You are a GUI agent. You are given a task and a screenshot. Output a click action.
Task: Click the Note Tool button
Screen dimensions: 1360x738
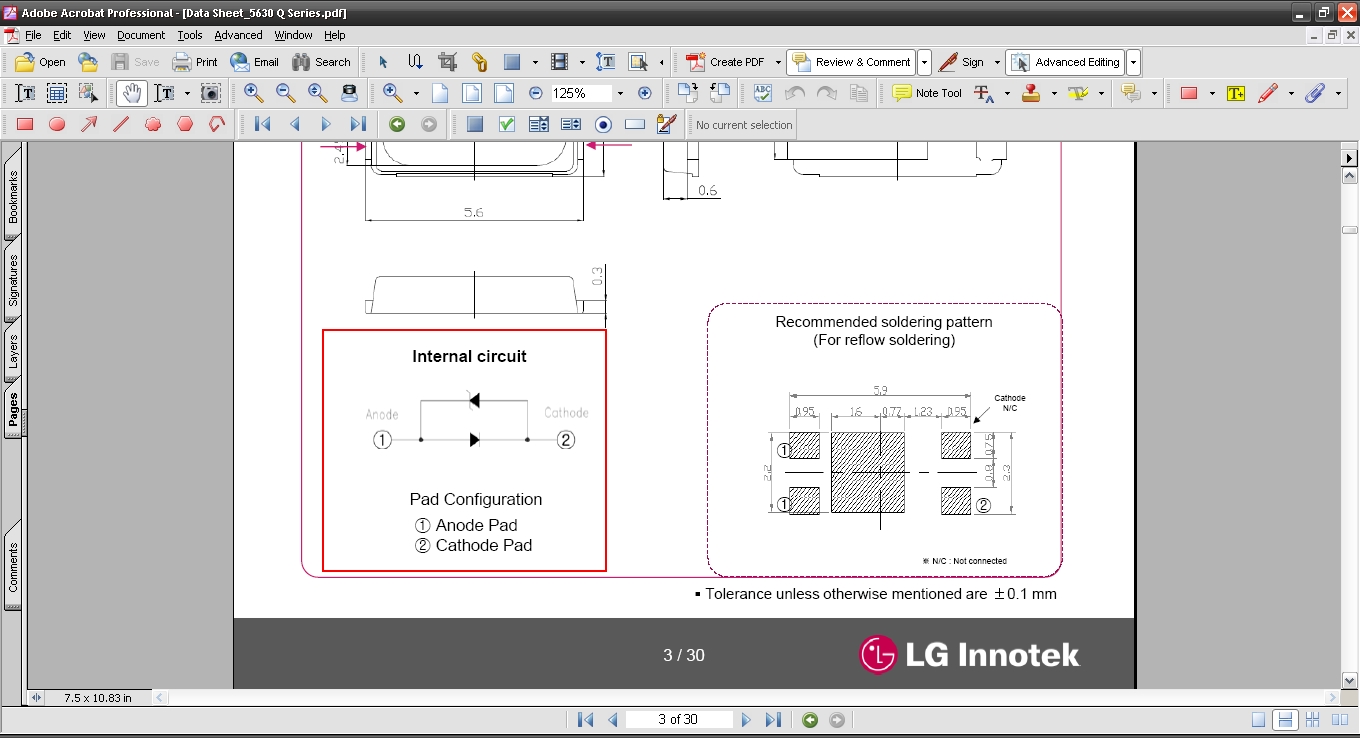pos(927,93)
